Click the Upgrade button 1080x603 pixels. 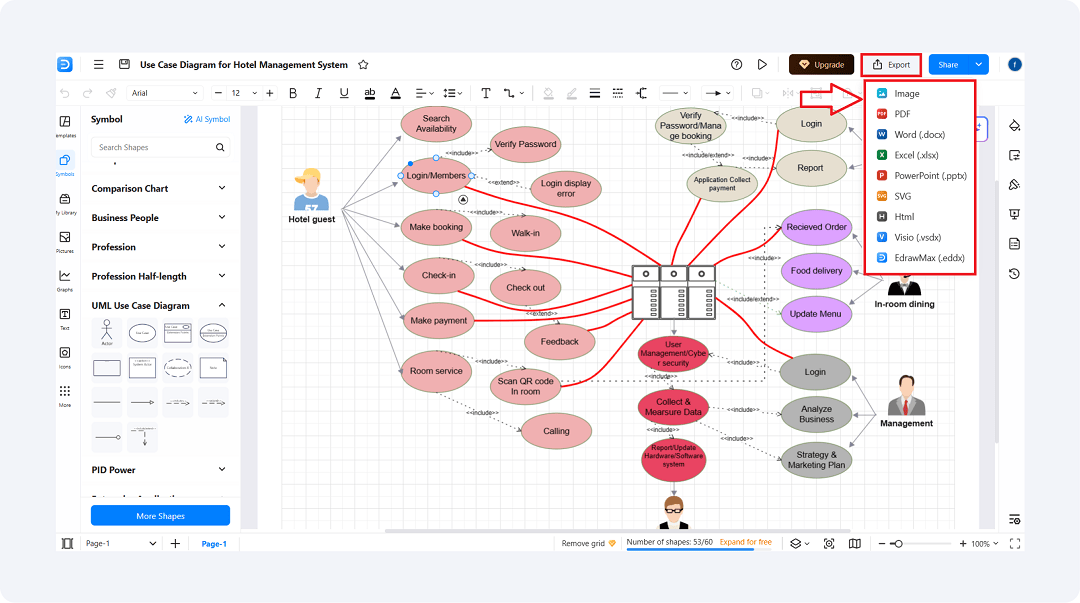point(821,64)
